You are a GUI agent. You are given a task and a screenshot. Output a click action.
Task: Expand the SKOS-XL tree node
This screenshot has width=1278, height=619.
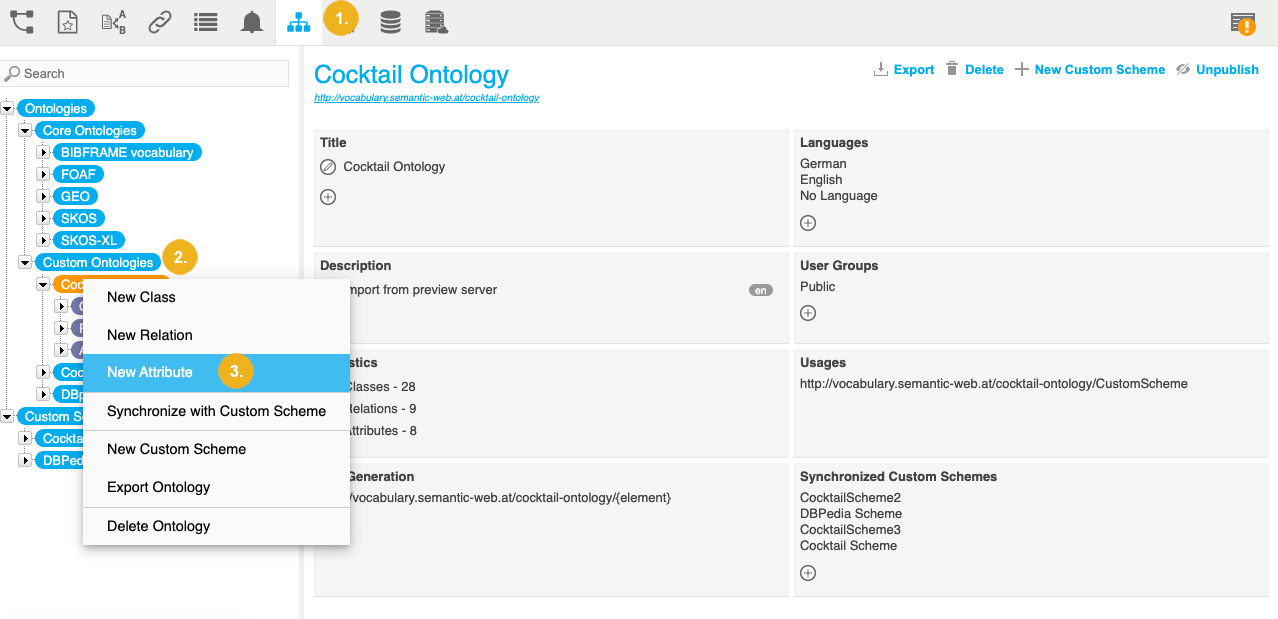(43, 240)
